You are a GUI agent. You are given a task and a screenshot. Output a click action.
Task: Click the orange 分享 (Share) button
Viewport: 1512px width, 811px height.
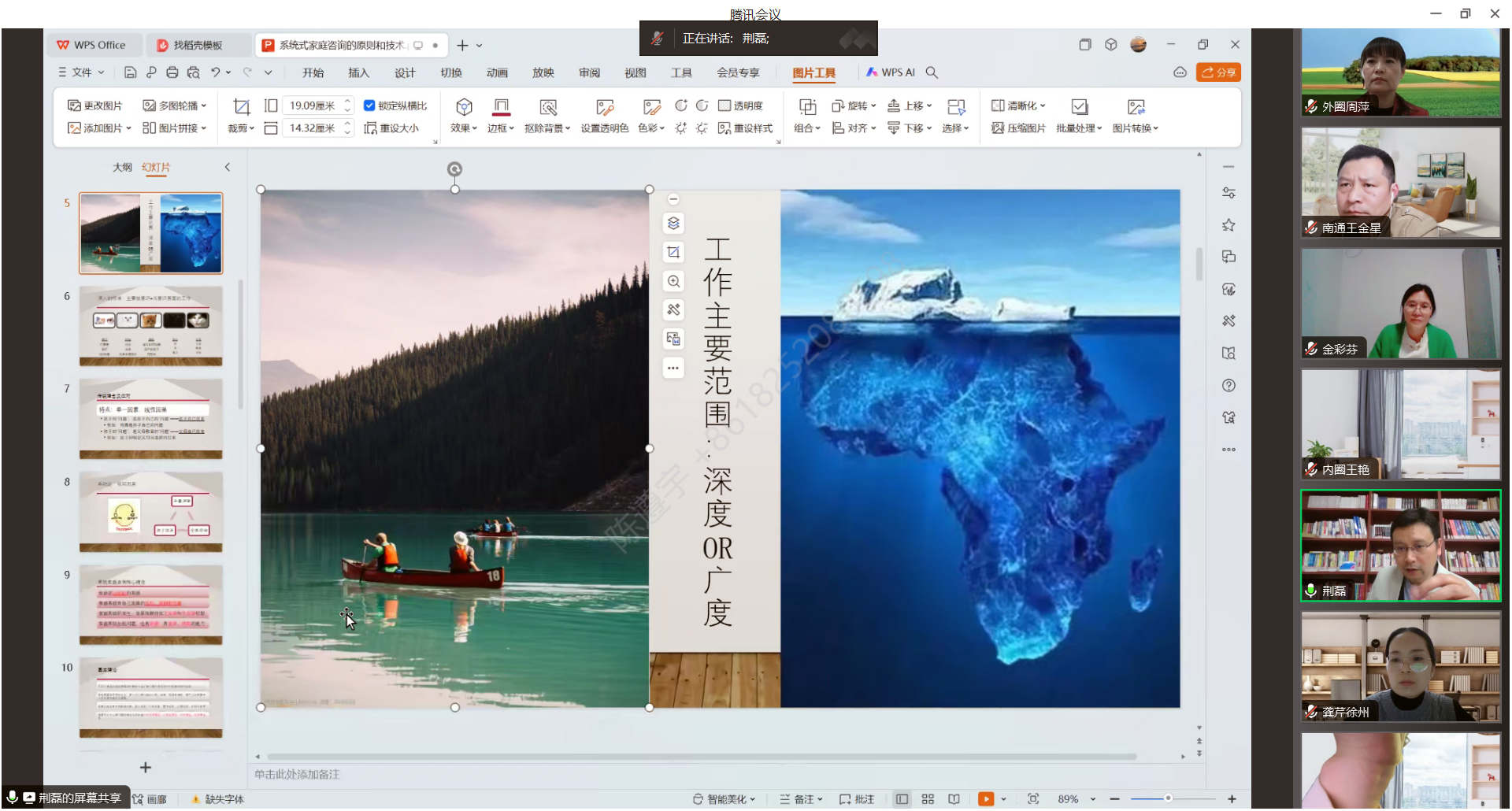point(1218,72)
